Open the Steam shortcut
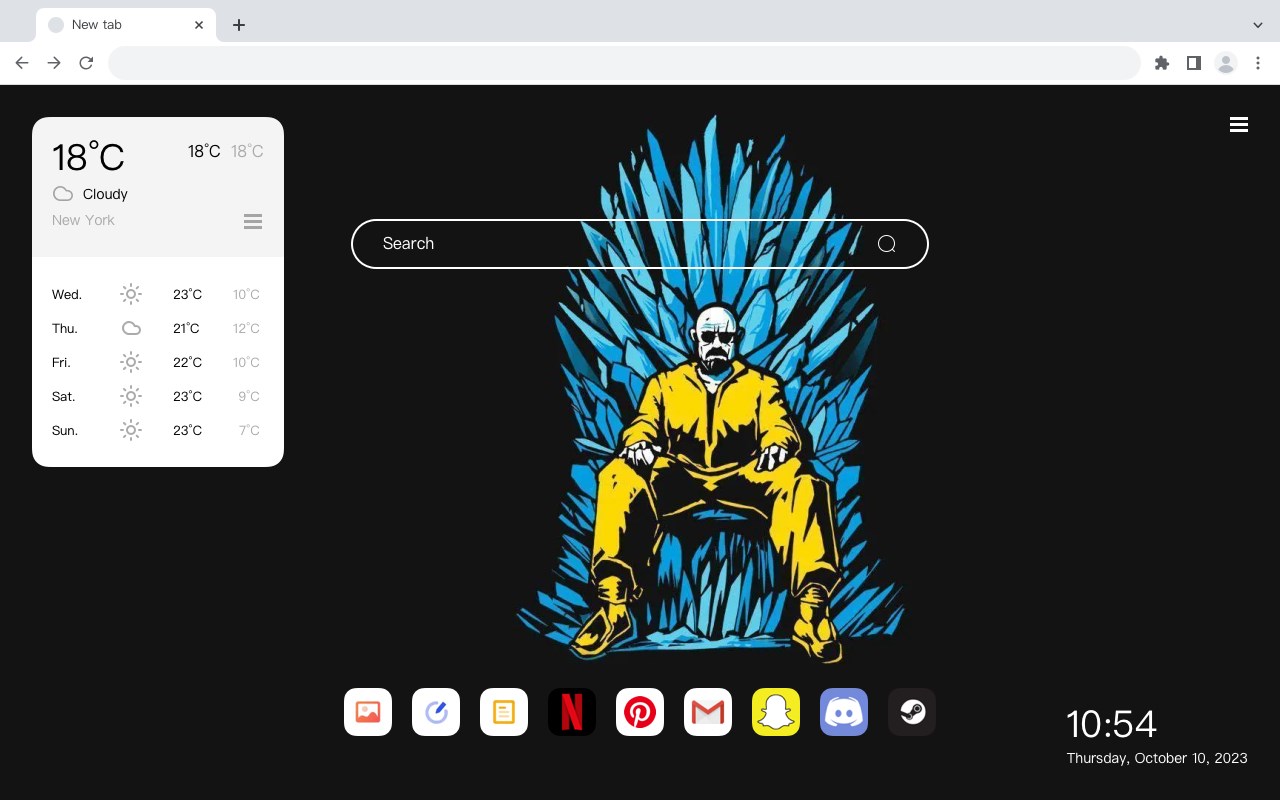This screenshot has width=1280, height=800. [912, 712]
